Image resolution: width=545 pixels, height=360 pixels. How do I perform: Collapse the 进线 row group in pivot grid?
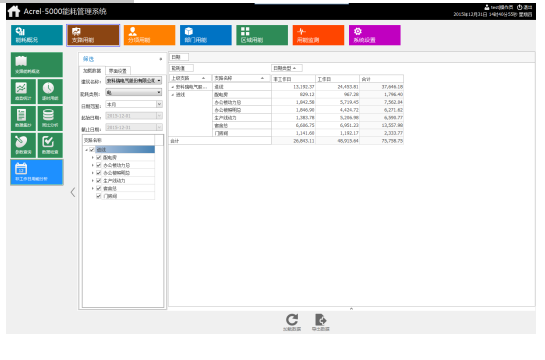click(x=173, y=95)
